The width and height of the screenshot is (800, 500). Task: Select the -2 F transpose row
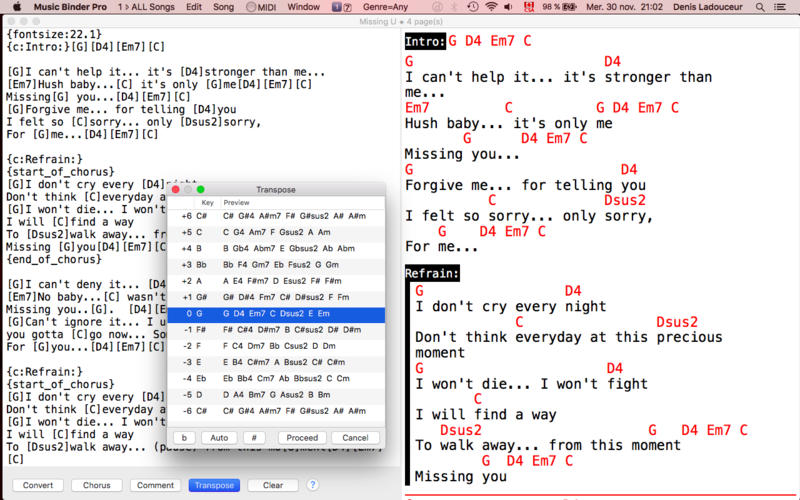coord(276,346)
